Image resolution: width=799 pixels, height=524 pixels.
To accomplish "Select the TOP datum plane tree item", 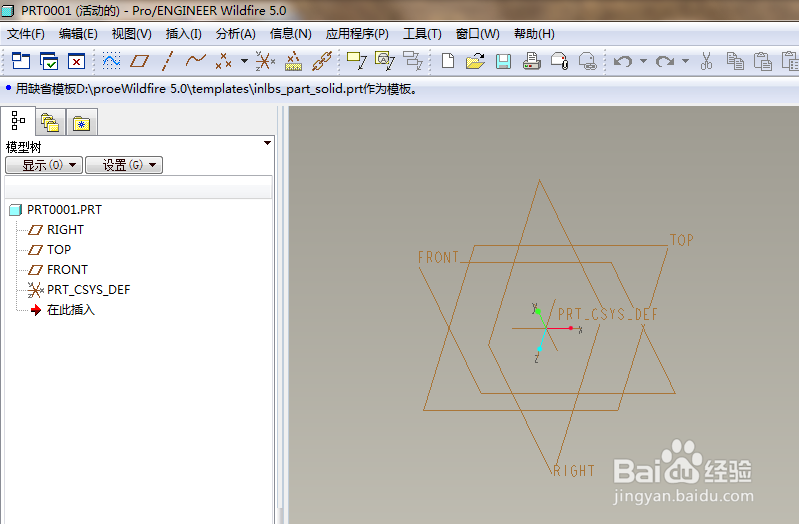I will coord(49,250).
